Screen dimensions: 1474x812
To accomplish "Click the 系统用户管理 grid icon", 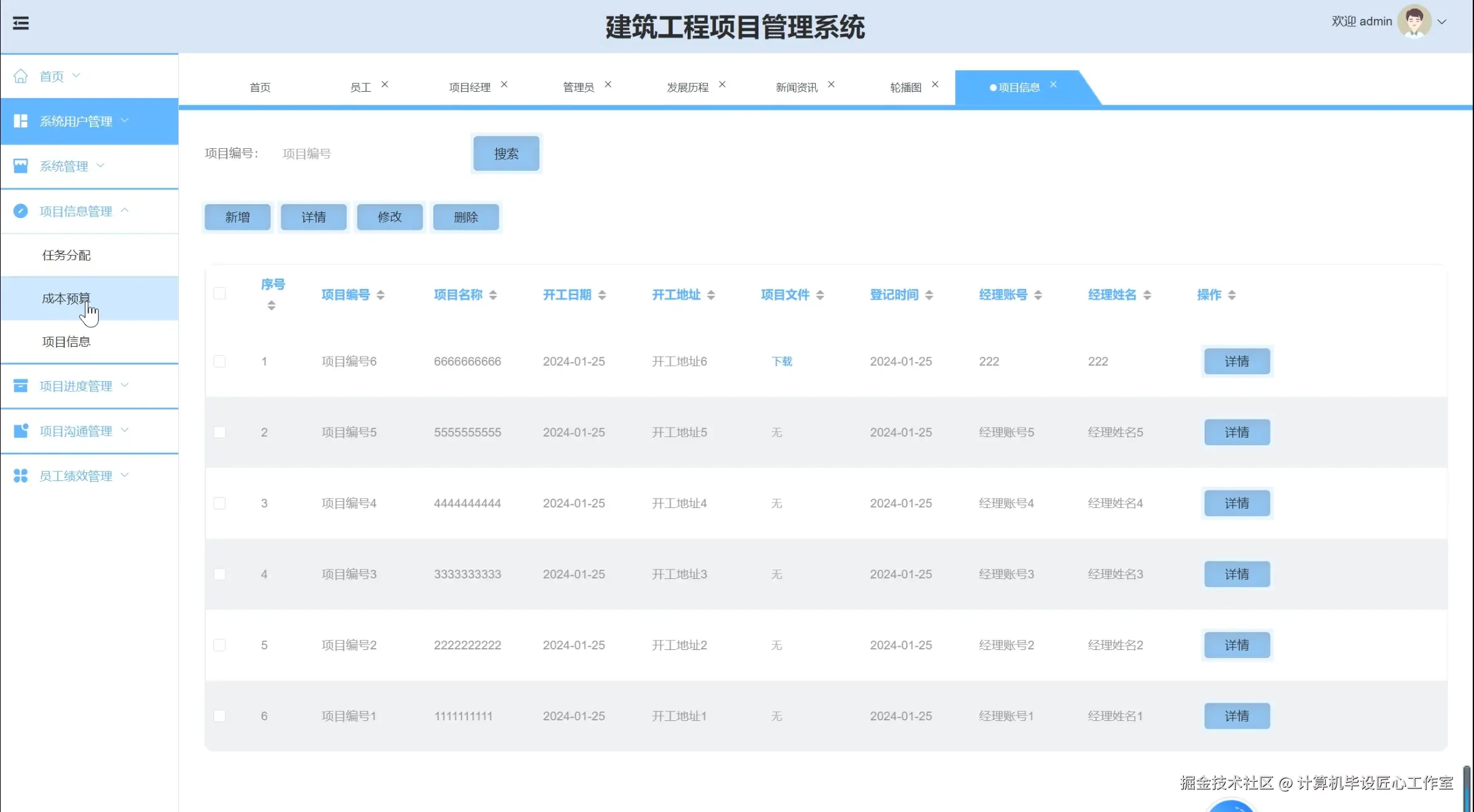I will (21, 121).
